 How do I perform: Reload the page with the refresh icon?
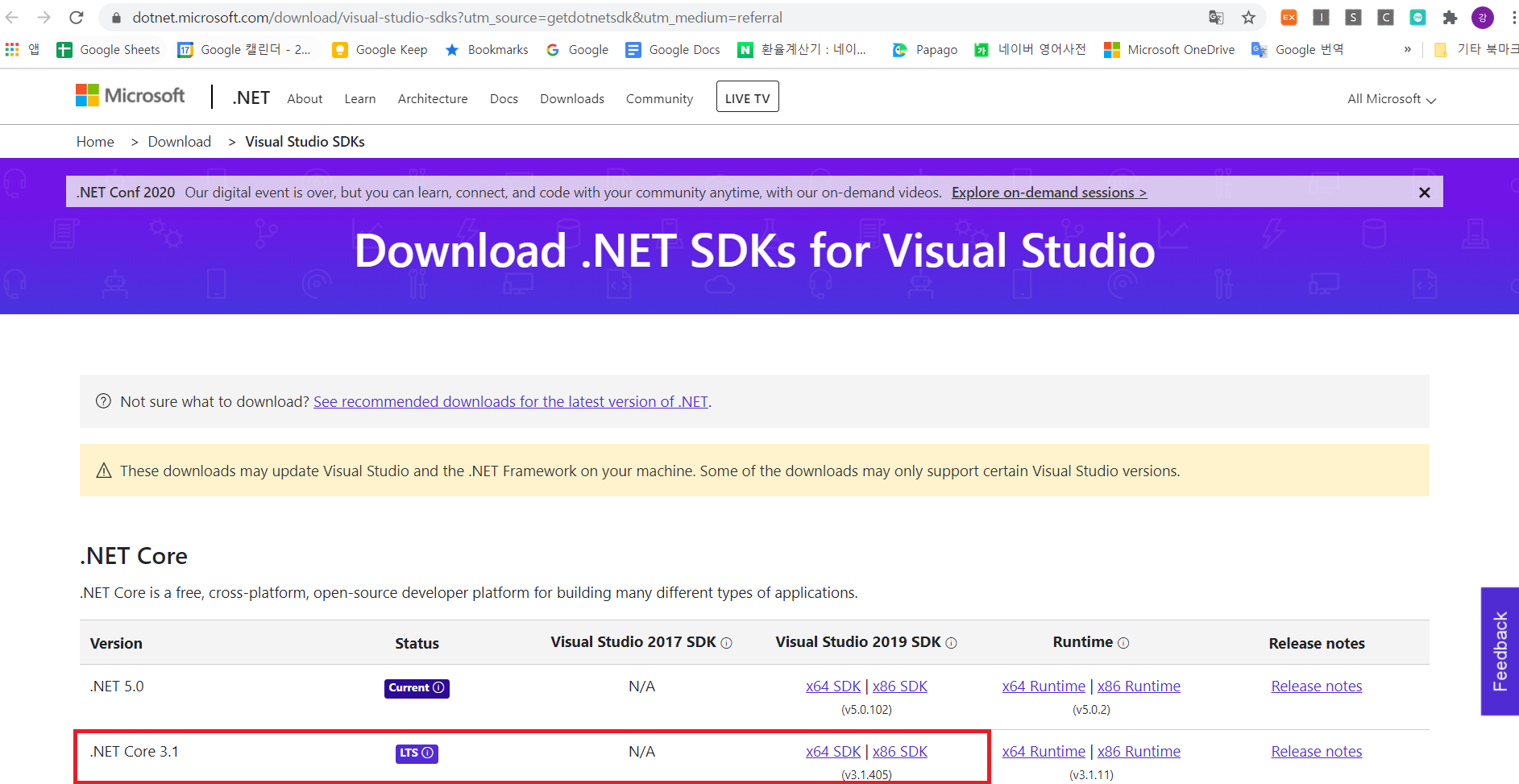(x=77, y=17)
